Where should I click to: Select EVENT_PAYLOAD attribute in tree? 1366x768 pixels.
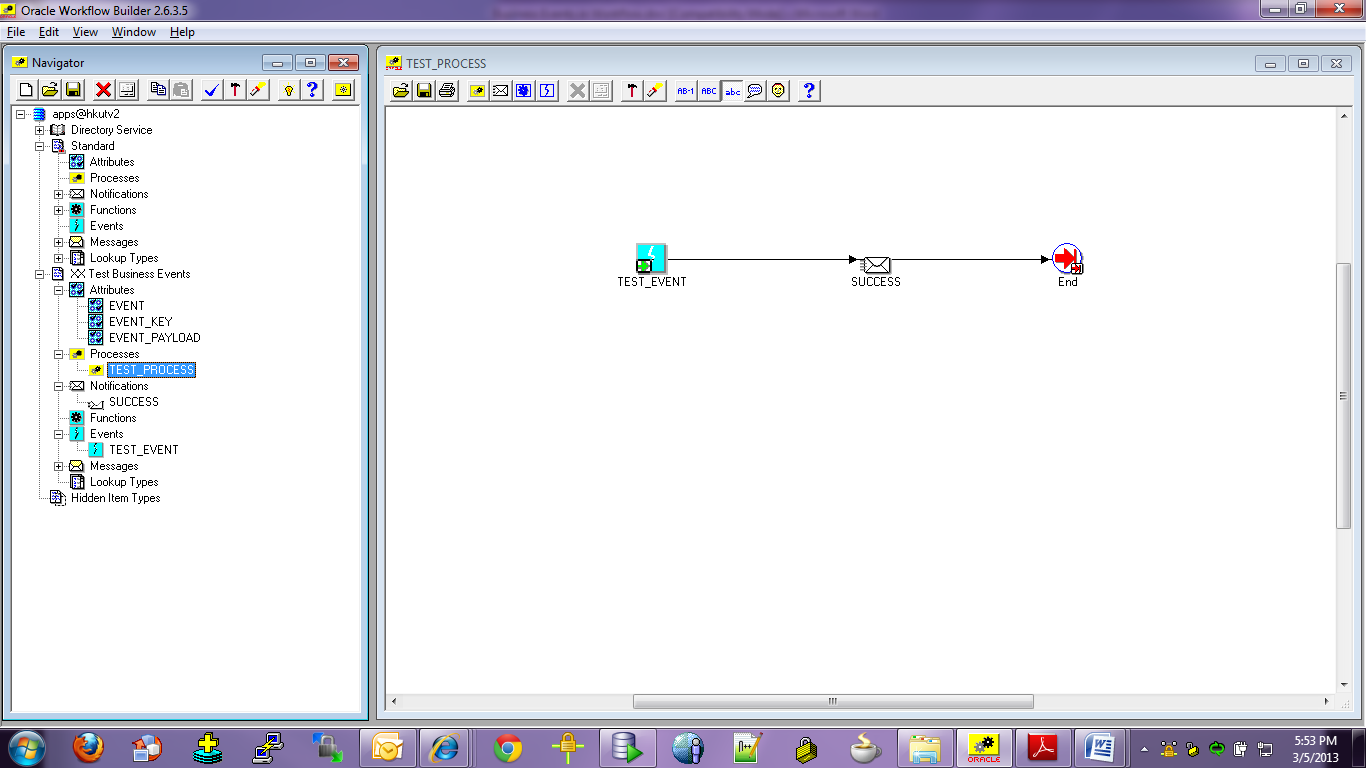coord(154,338)
